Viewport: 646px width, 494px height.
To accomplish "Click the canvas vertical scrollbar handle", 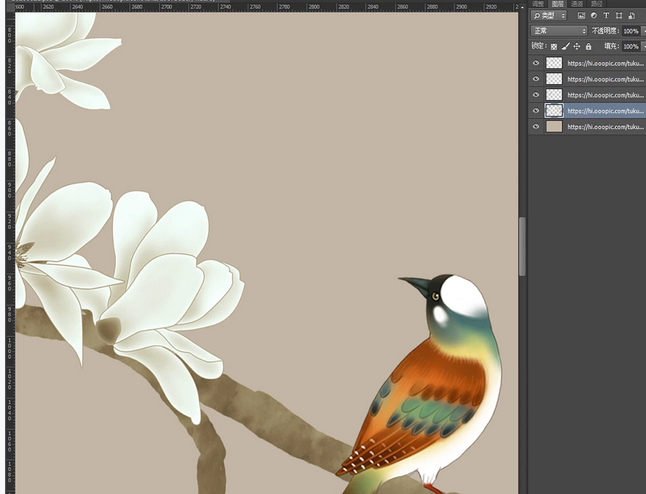I will (x=522, y=245).
